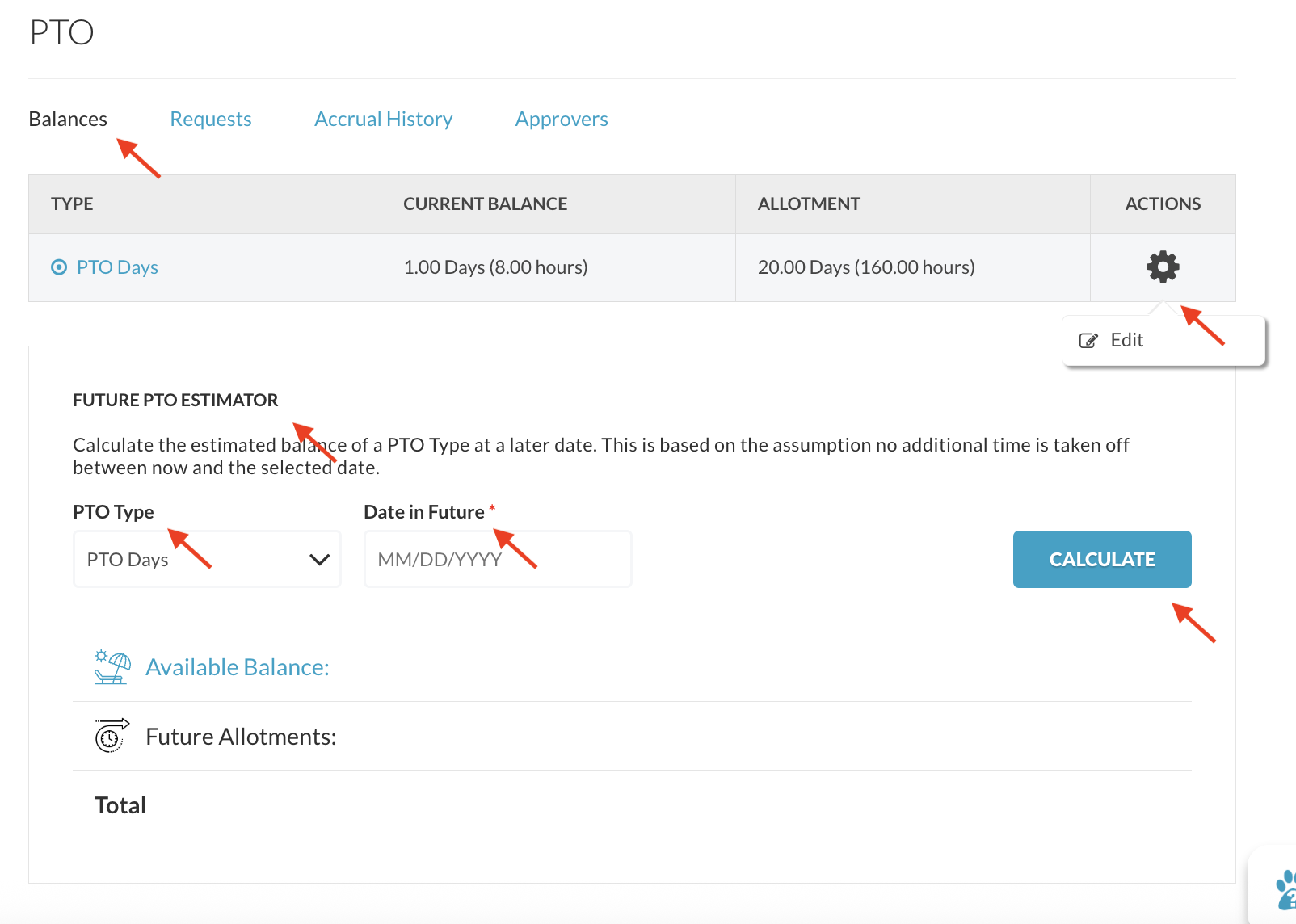Click the Current Balance column header

485,204
